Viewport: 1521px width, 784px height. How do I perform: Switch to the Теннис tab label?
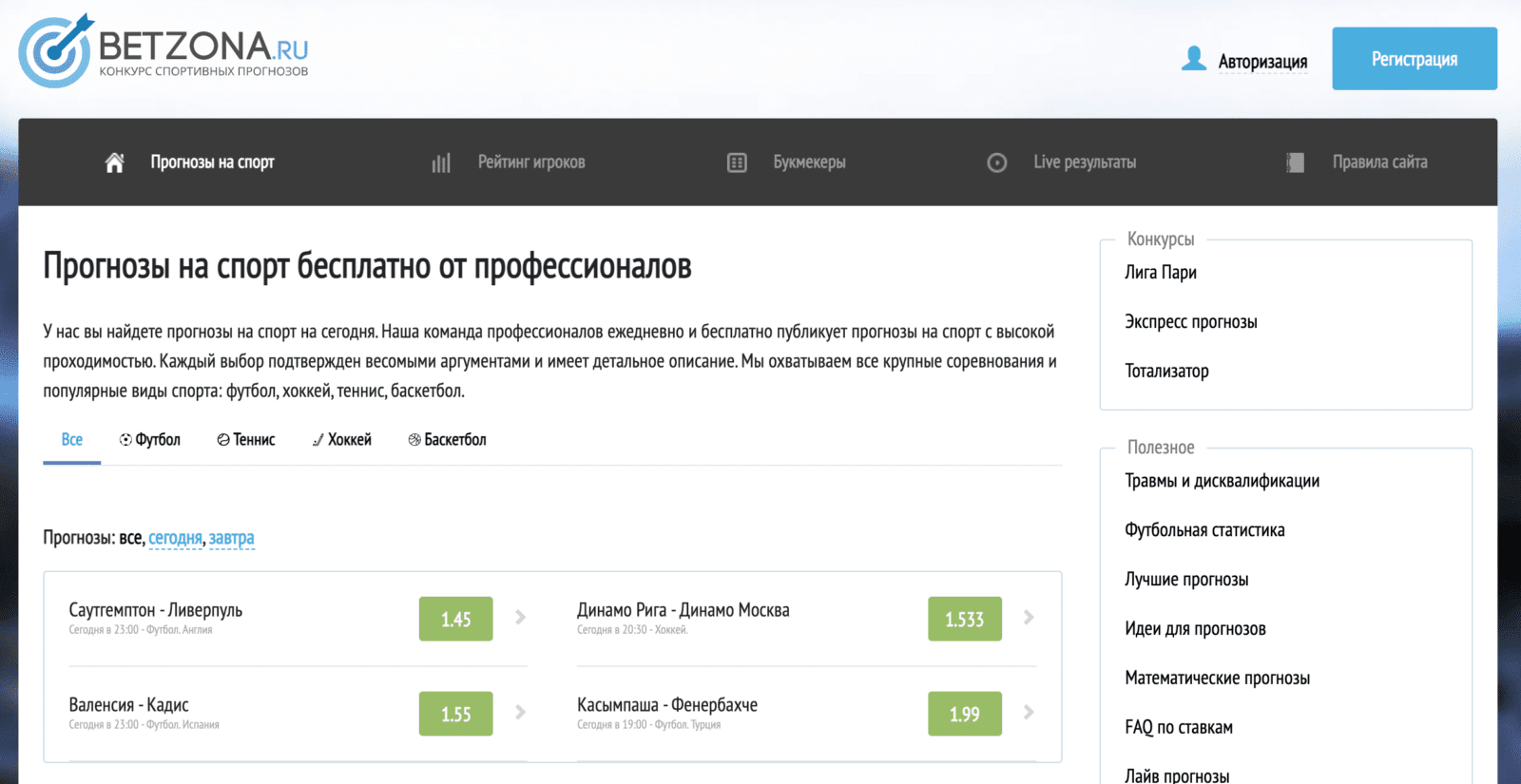coord(254,440)
